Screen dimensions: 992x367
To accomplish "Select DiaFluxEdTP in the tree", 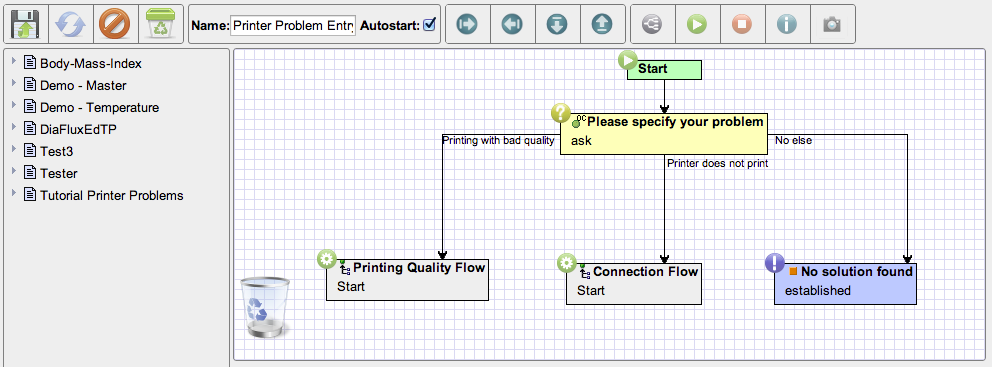I will coord(78,130).
